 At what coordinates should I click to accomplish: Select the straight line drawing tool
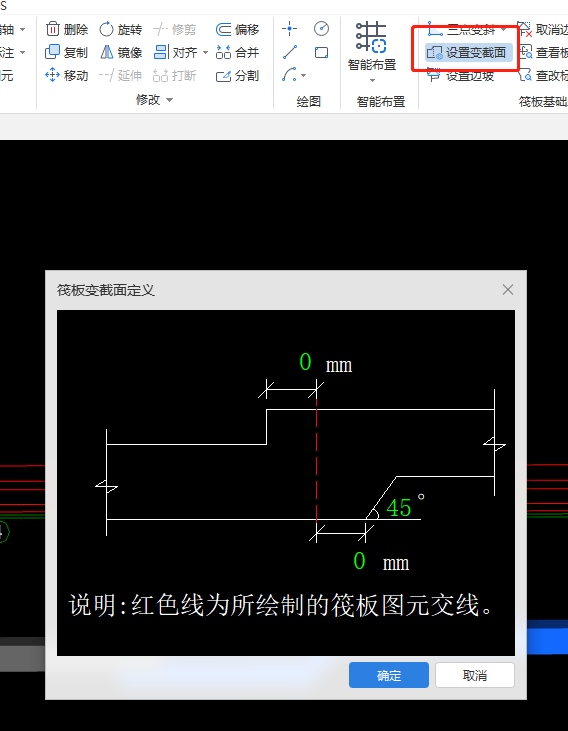coord(290,52)
